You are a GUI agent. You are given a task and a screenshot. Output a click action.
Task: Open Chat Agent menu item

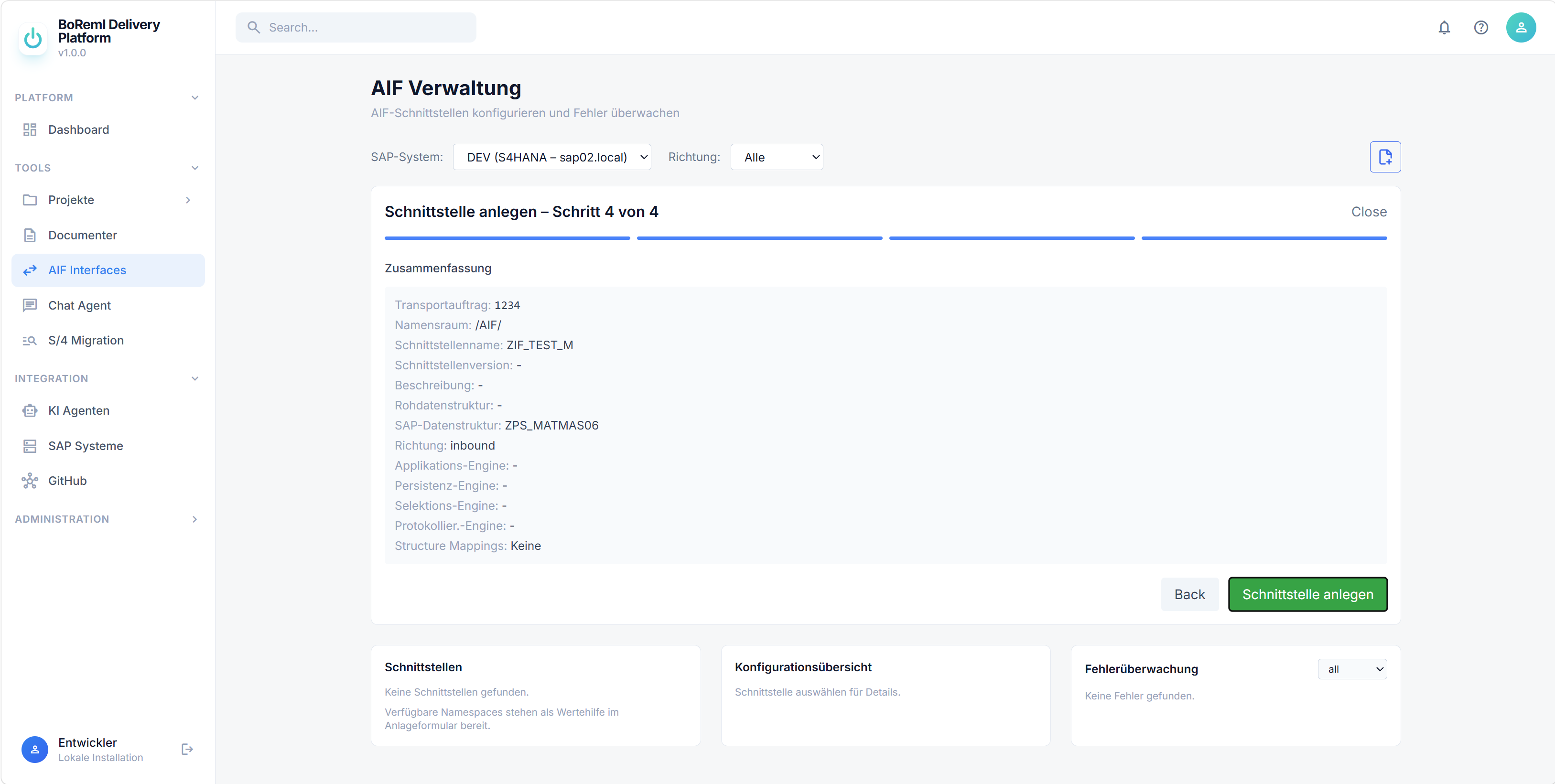tap(108, 305)
